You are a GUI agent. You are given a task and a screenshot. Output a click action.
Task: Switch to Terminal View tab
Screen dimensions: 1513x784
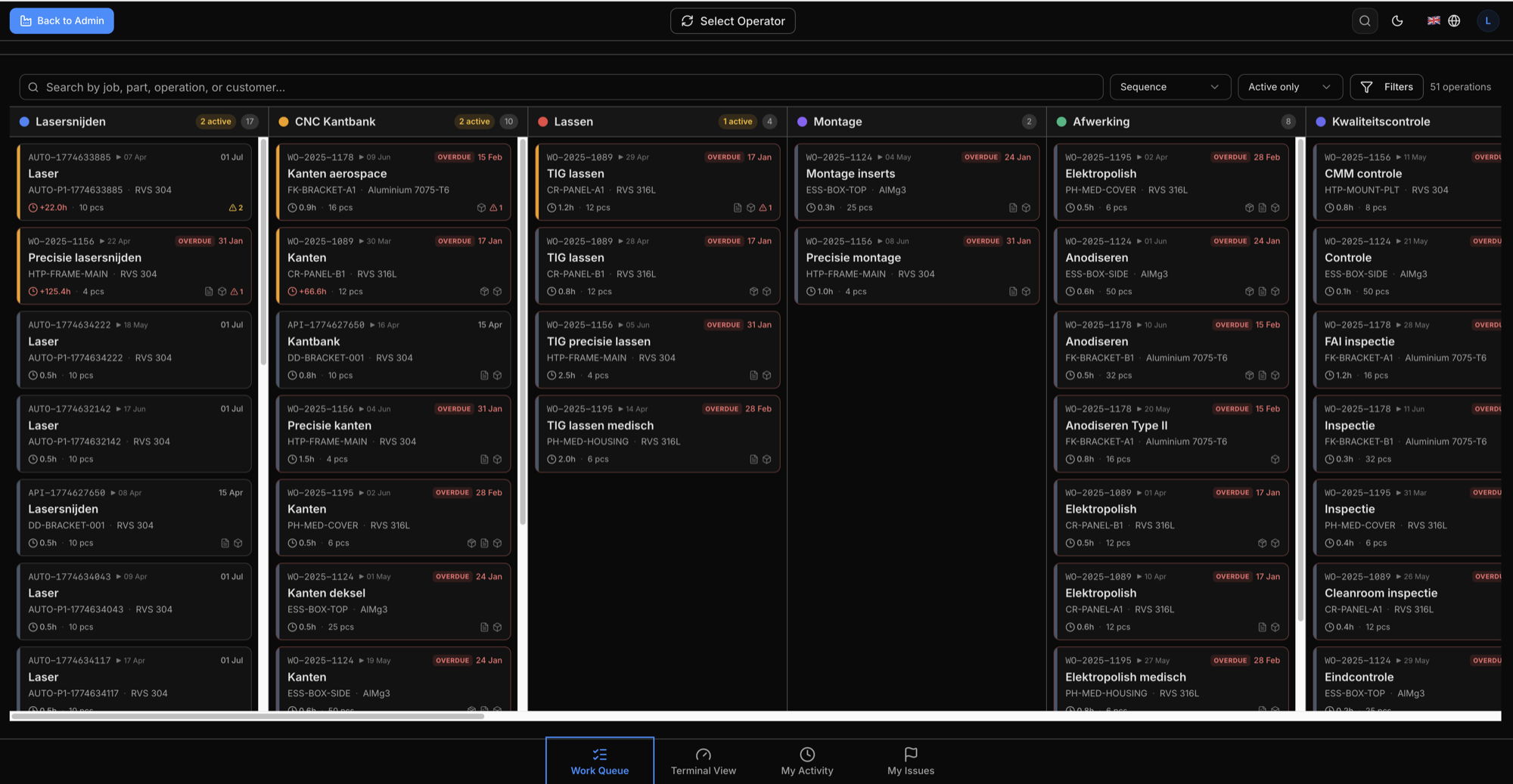click(x=704, y=761)
